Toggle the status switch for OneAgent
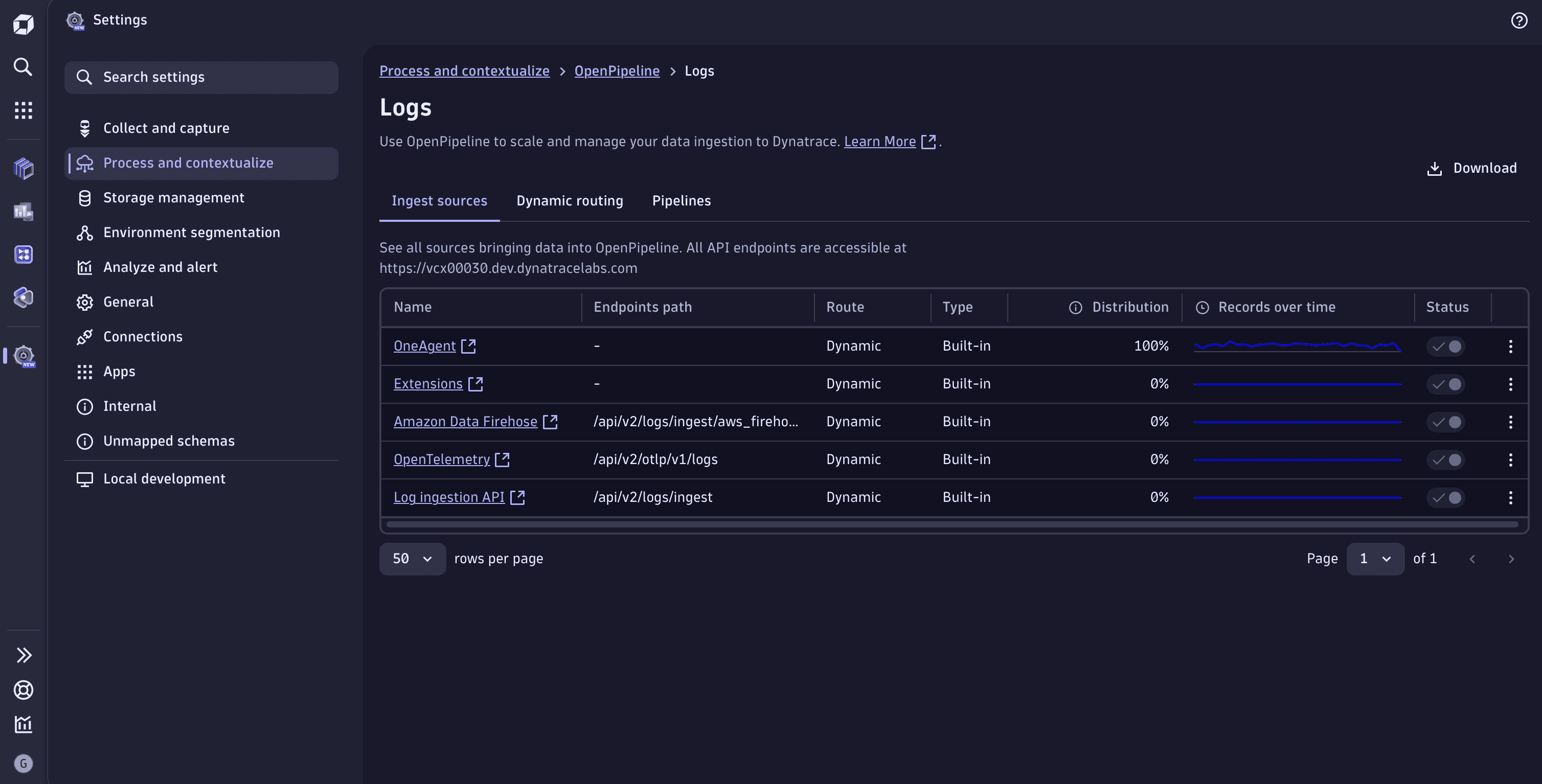1542x784 pixels. [x=1446, y=346]
